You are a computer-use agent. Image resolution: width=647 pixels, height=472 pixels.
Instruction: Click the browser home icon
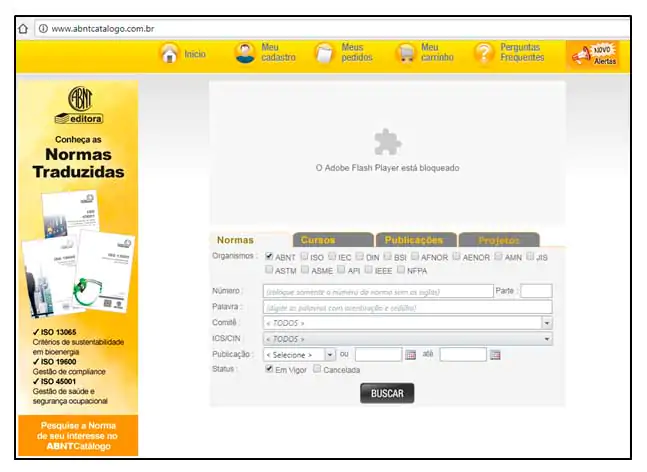23,28
